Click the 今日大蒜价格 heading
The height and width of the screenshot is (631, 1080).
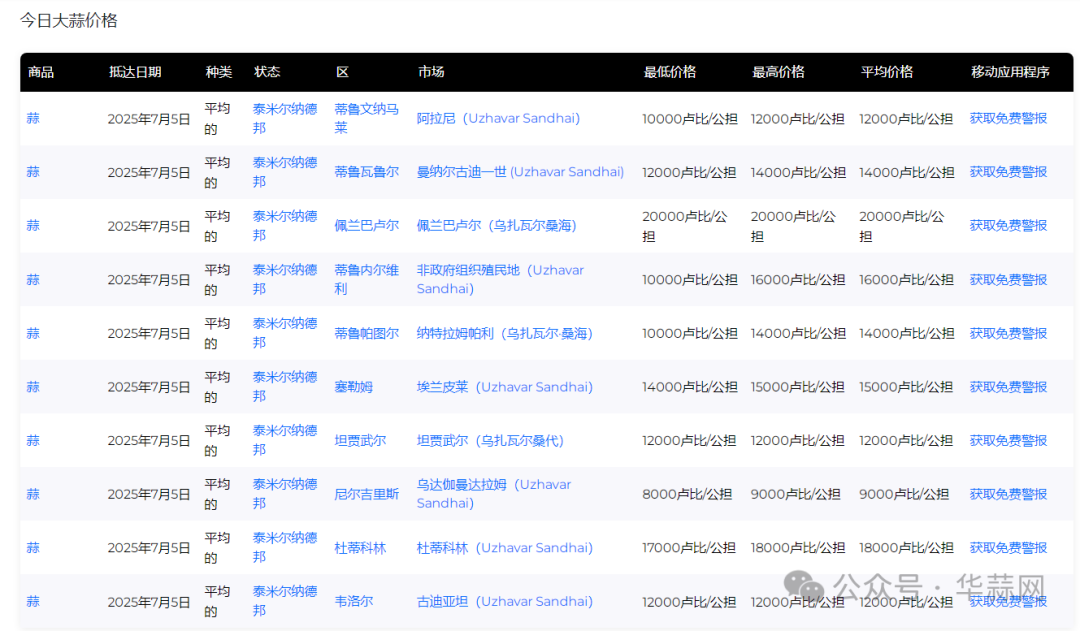point(68,21)
